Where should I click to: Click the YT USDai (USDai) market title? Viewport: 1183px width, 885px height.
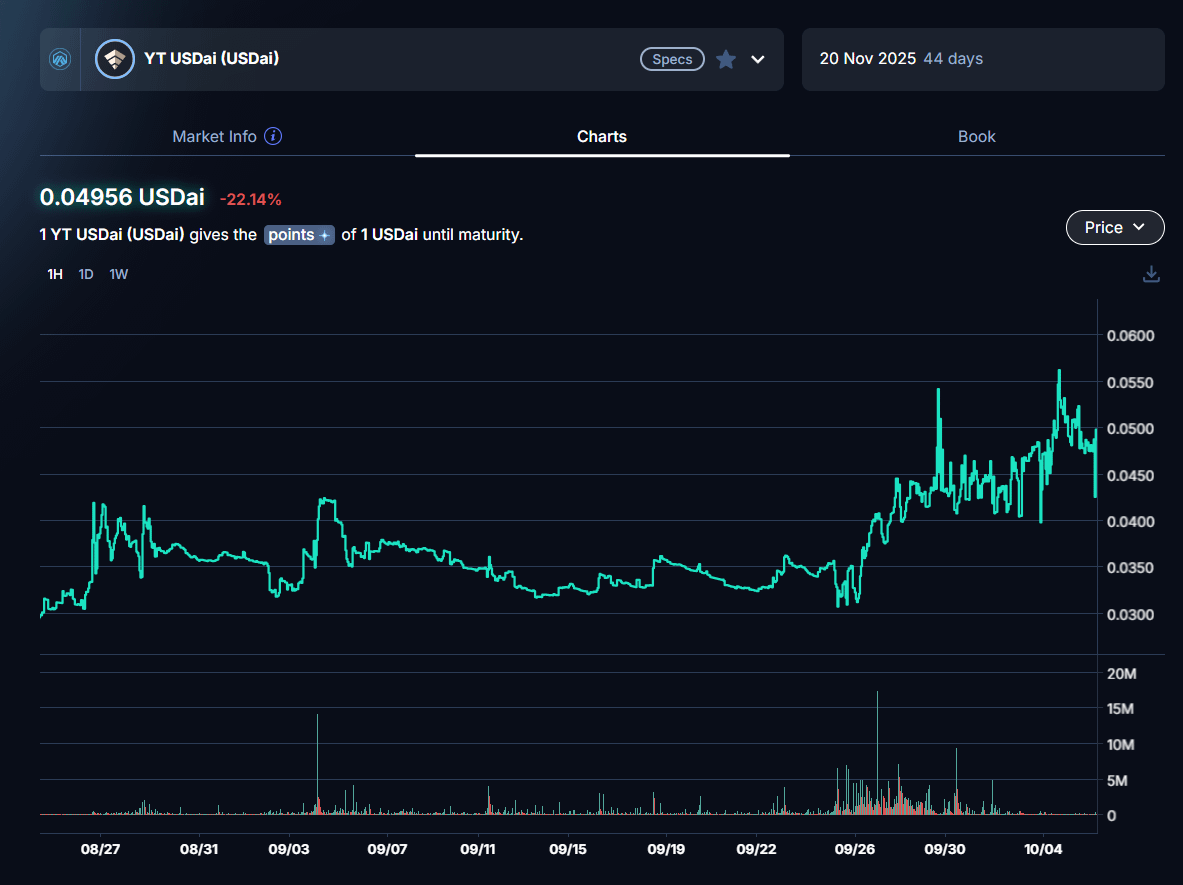click(x=211, y=58)
